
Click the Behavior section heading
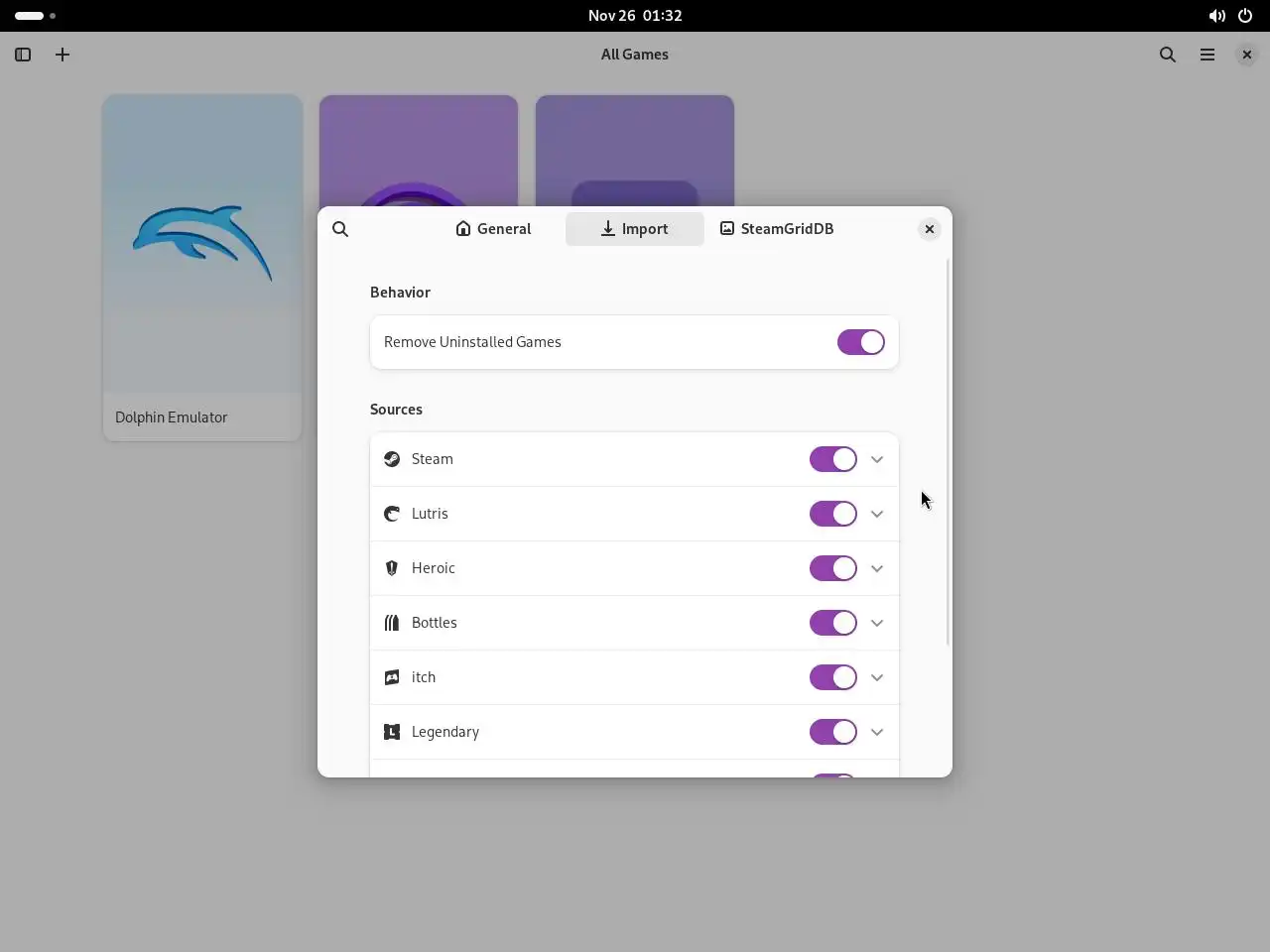400,293
